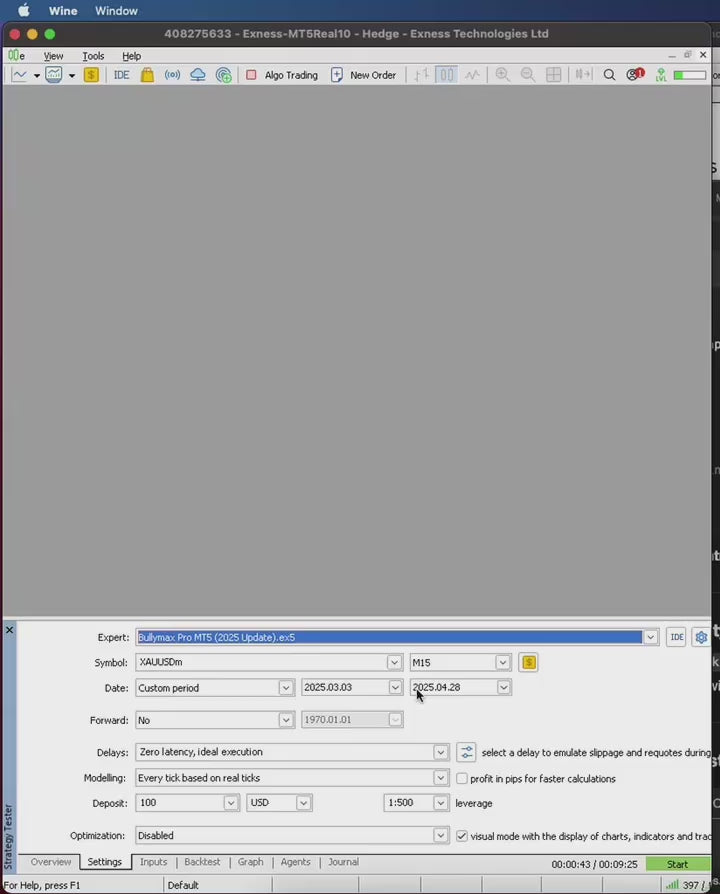The image size is (720, 894).
Task: Switch to the Inputs tab
Action: tap(153, 862)
